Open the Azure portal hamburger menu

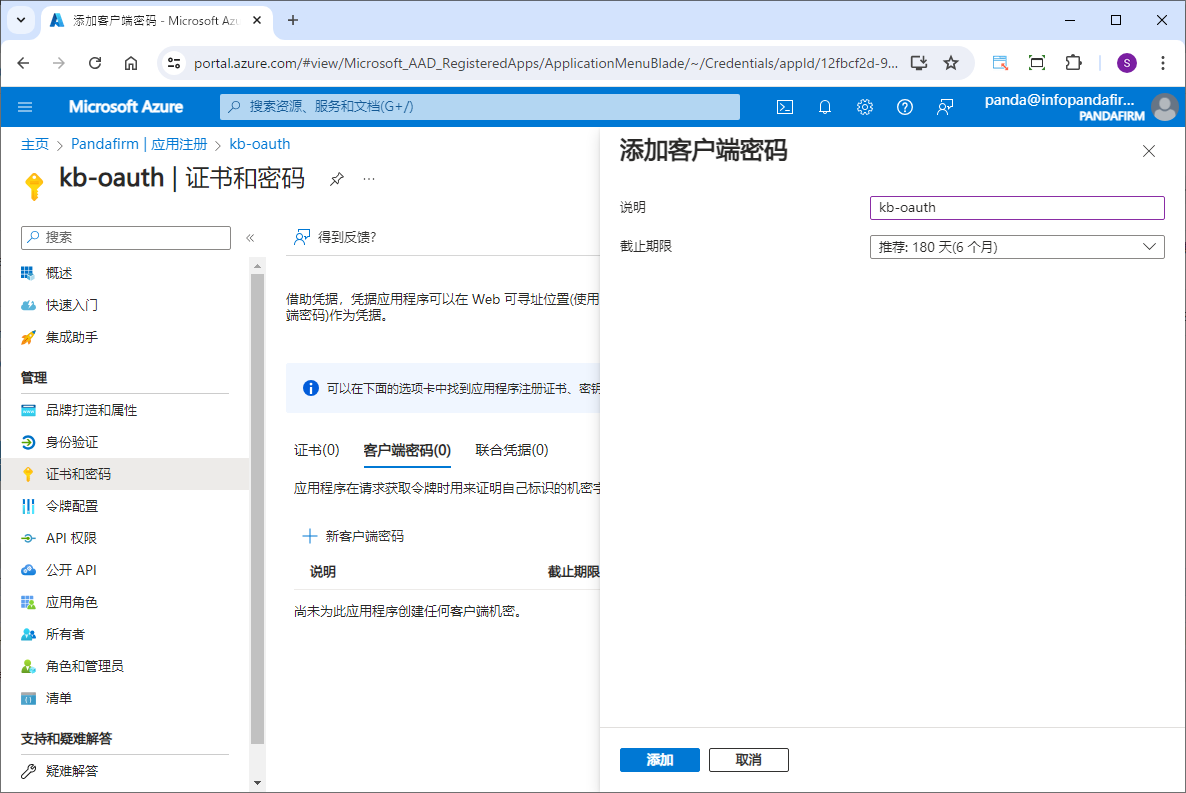pyautogui.click(x=25, y=107)
